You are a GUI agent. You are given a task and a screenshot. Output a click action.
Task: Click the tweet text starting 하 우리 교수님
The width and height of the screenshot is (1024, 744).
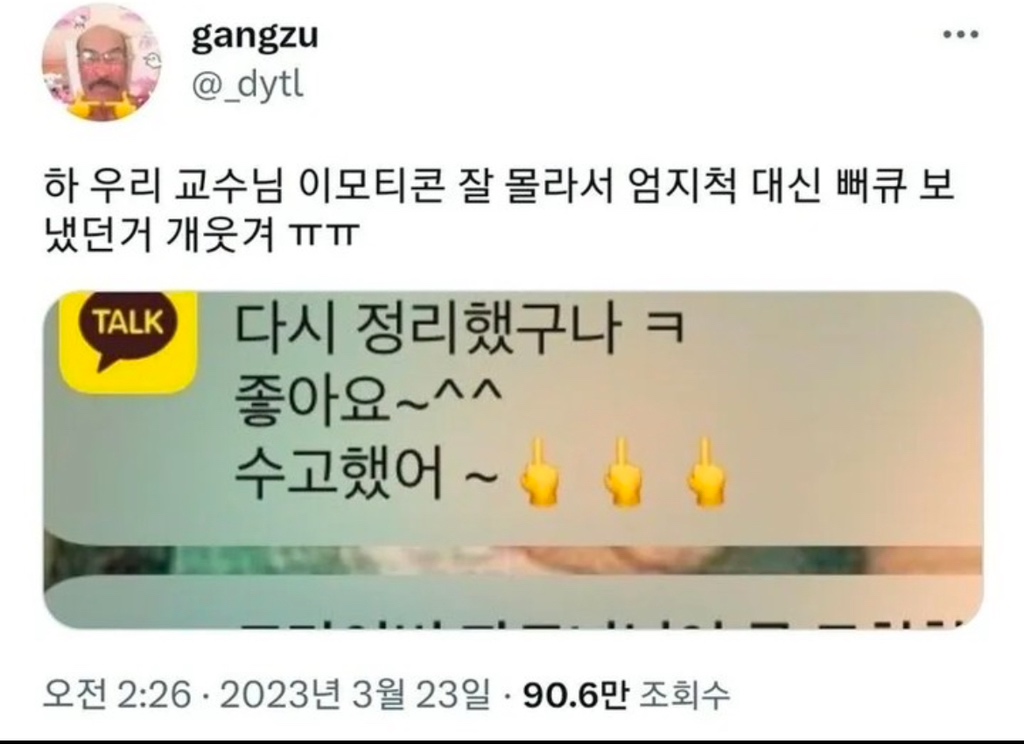(500, 186)
